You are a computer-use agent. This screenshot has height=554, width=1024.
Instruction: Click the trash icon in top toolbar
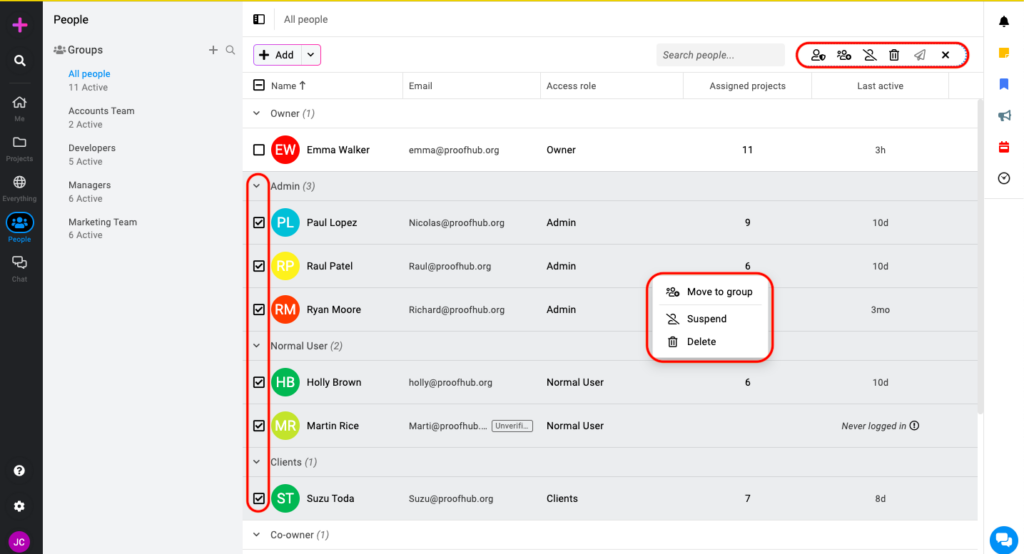click(x=894, y=55)
